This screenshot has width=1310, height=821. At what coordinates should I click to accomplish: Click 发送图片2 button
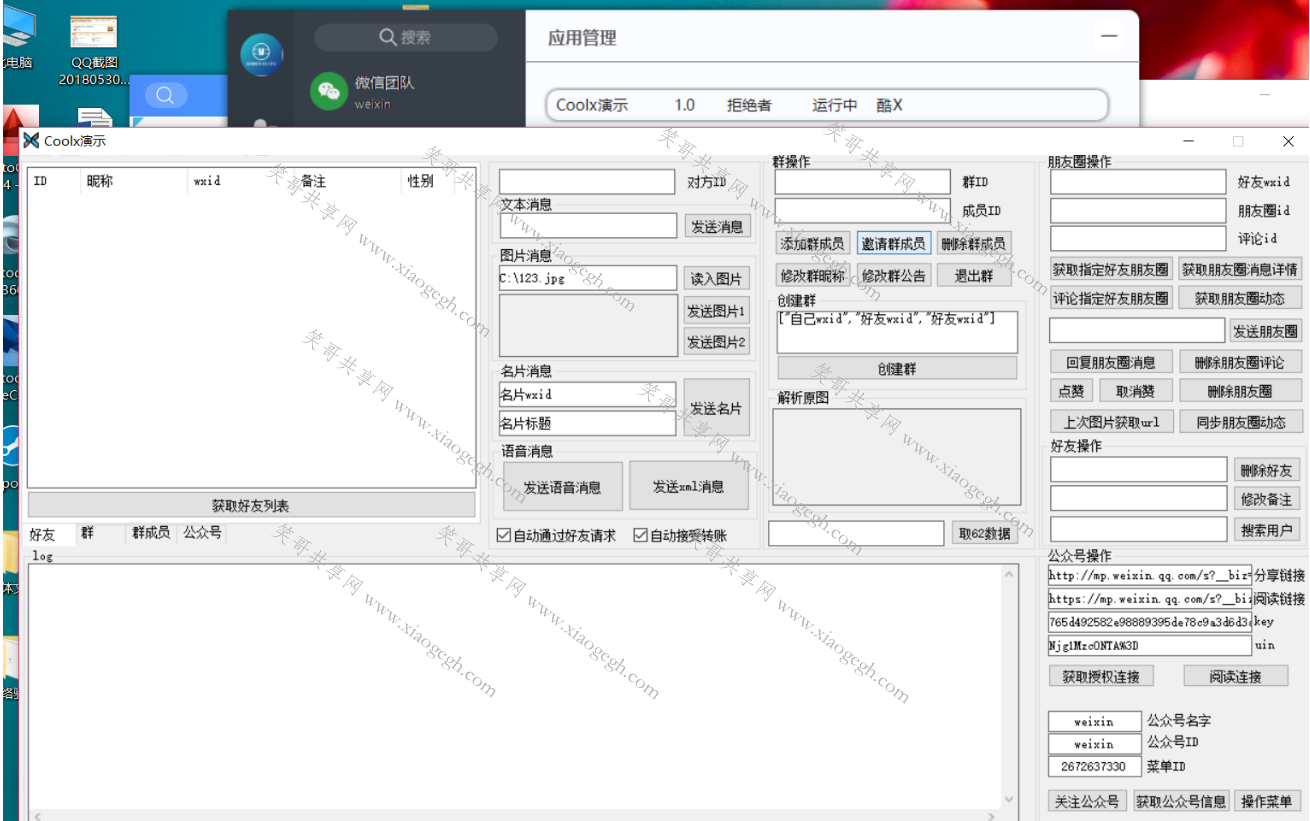click(x=717, y=342)
